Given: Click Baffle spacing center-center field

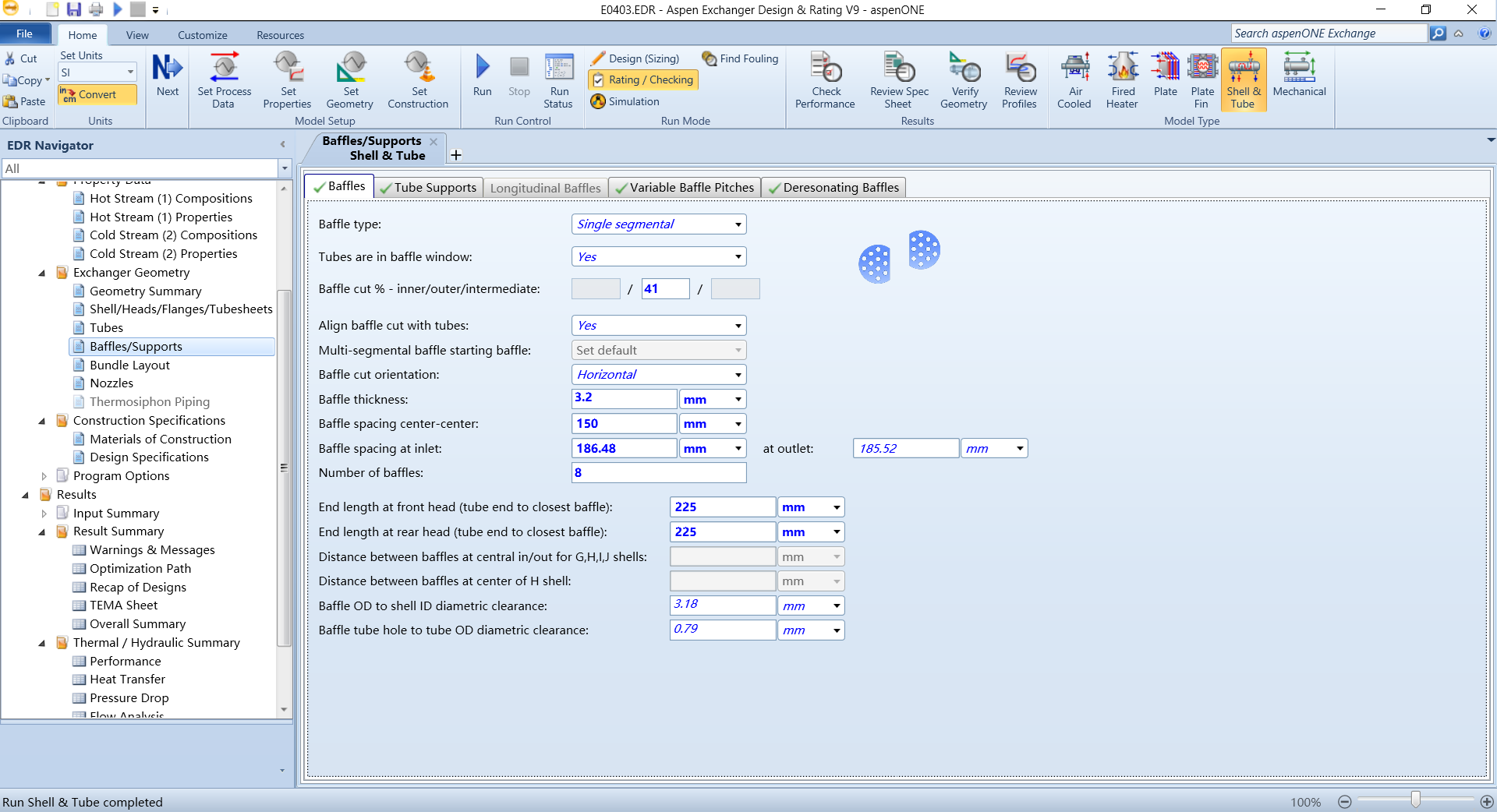Looking at the screenshot, I should (624, 424).
